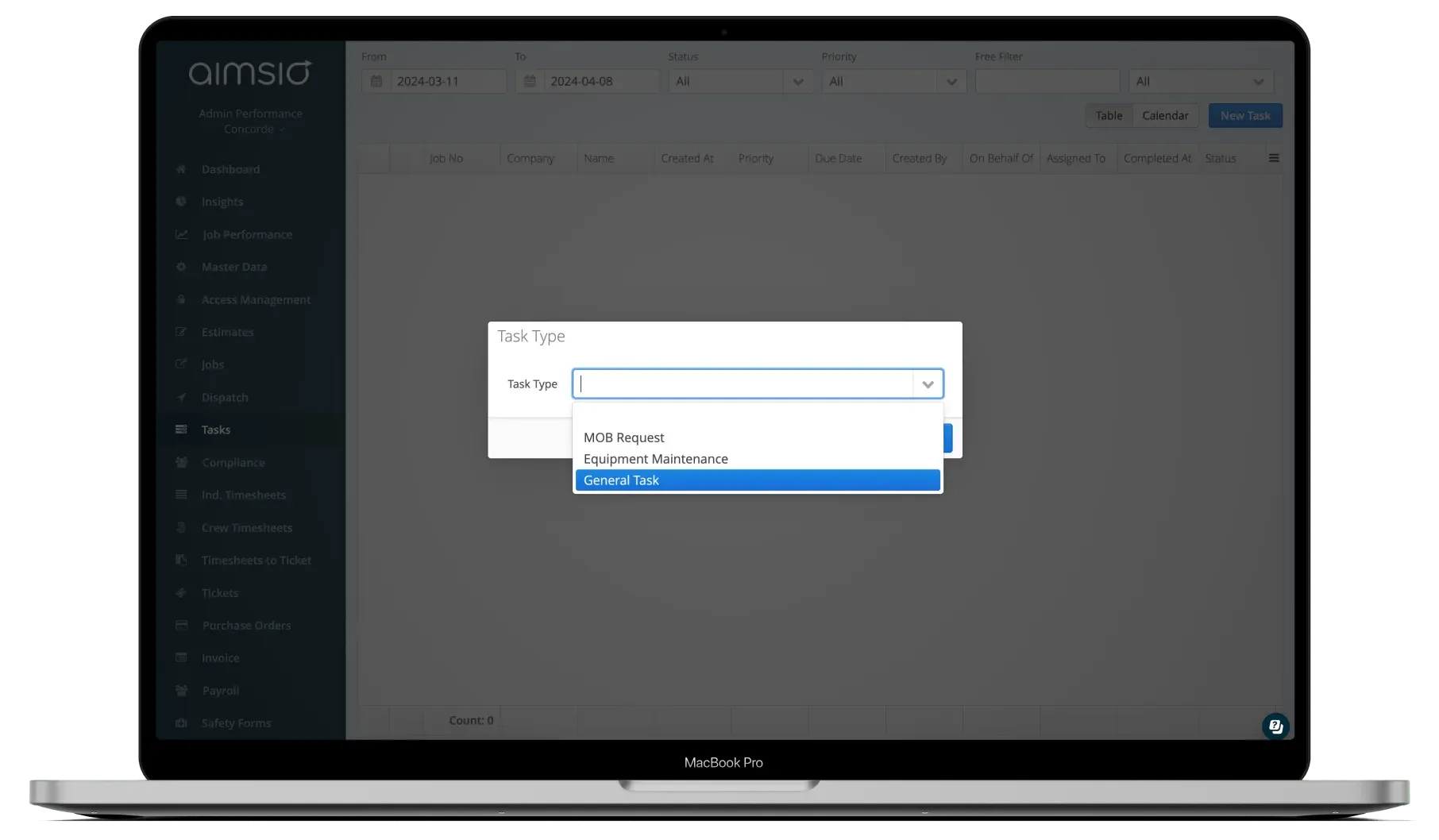Open the Access Management lock icon
The height and width of the screenshot is (840, 1439).
[182, 299]
